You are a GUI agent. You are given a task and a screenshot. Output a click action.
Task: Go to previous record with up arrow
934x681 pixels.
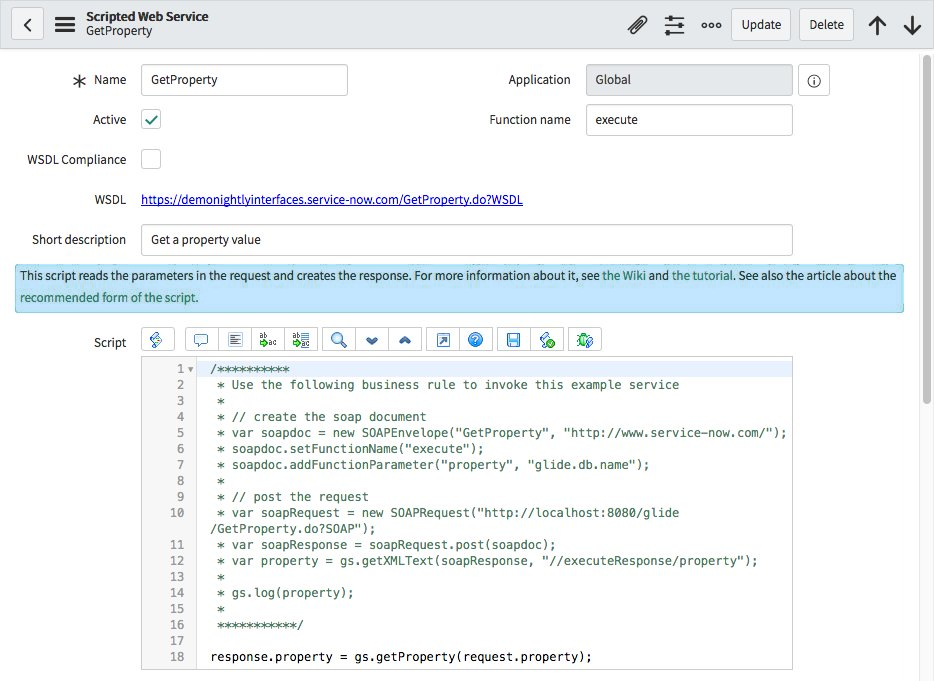point(877,25)
